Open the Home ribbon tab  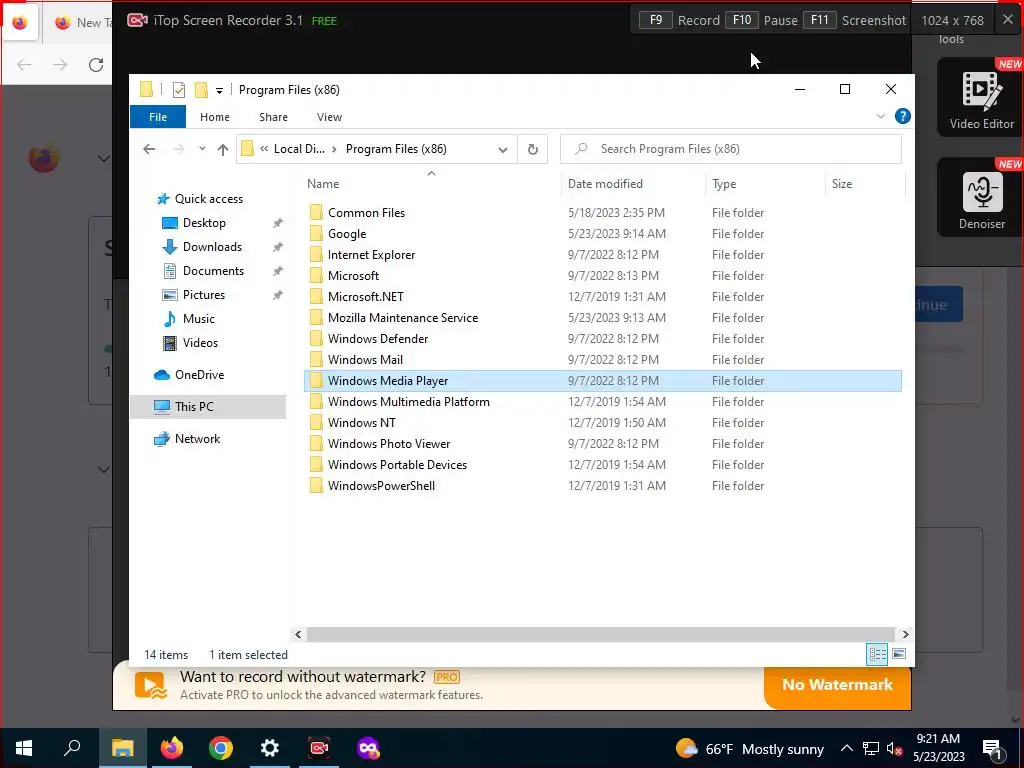pos(215,117)
